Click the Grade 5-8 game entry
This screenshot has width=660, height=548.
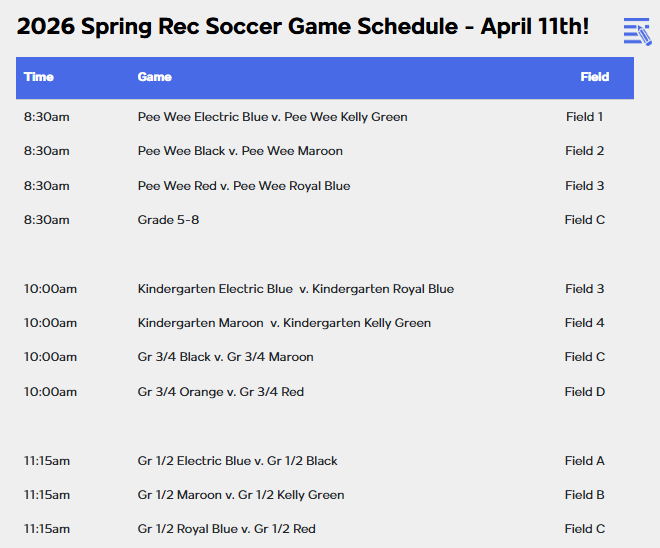click(x=168, y=220)
